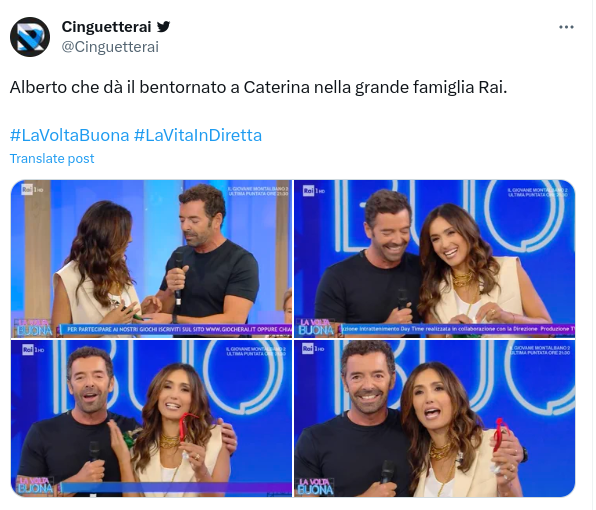
Task: Click the Rai 1 HD logo in top-right photo
Action: [314, 190]
